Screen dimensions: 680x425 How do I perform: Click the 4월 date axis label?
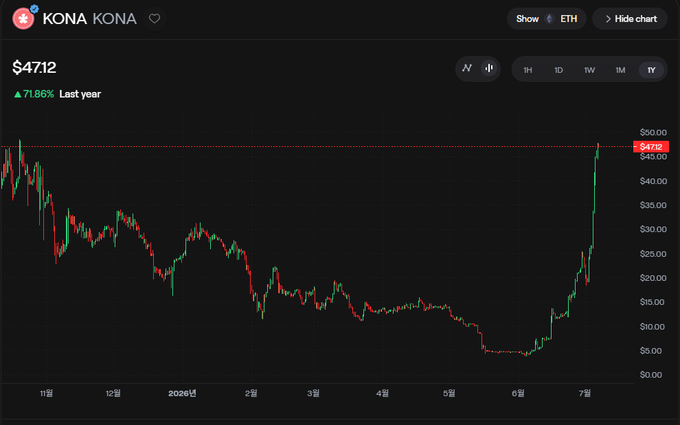[382, 393]
